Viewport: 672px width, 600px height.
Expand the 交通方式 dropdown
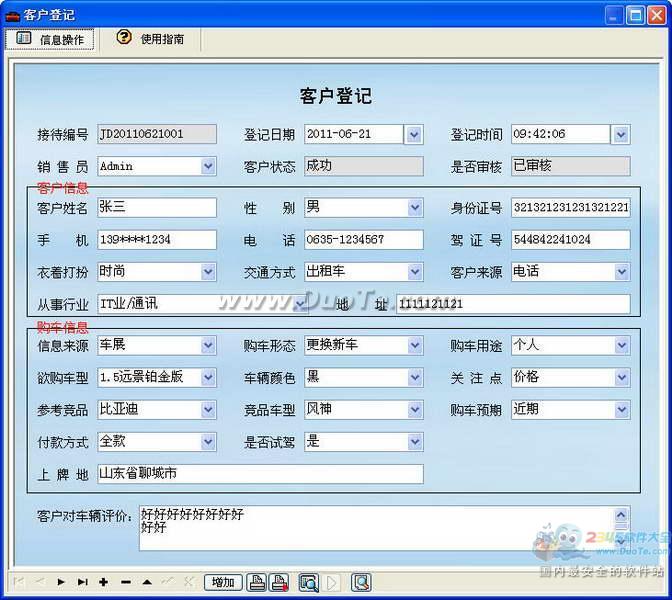pos(414,272)
